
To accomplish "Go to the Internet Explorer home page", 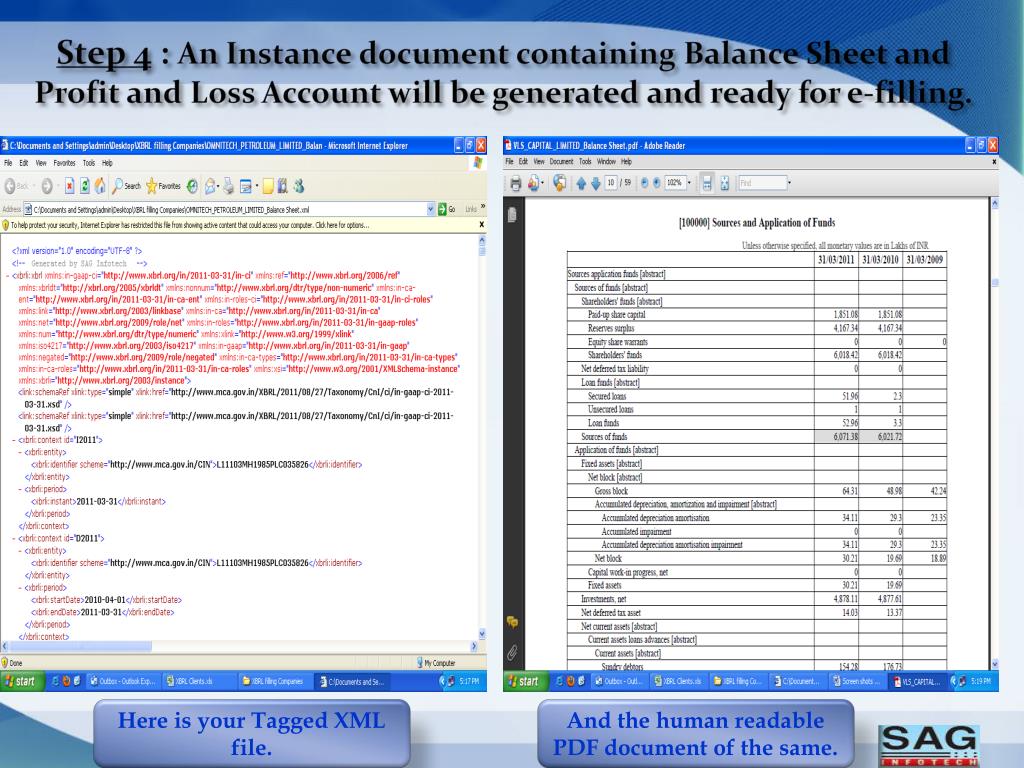I will [x=100, y=186].
